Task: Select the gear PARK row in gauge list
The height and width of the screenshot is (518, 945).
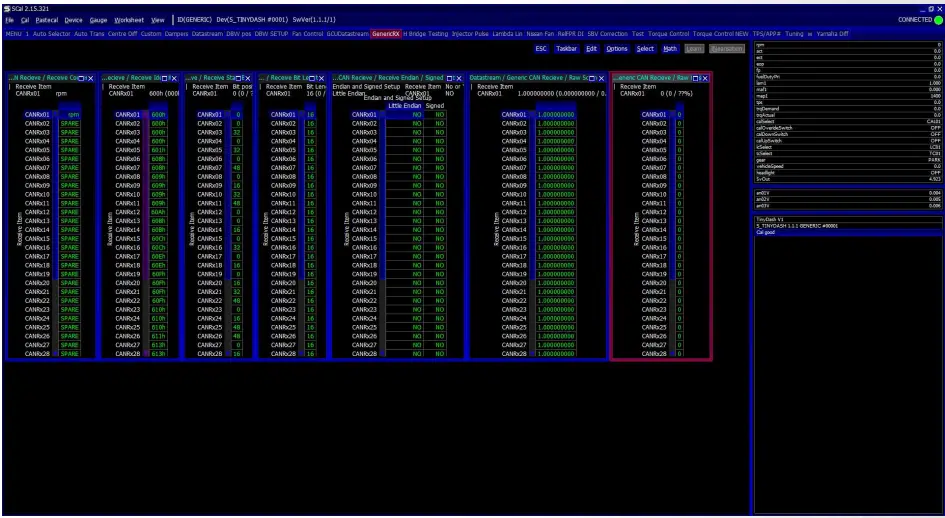Action: click(847, 160)
